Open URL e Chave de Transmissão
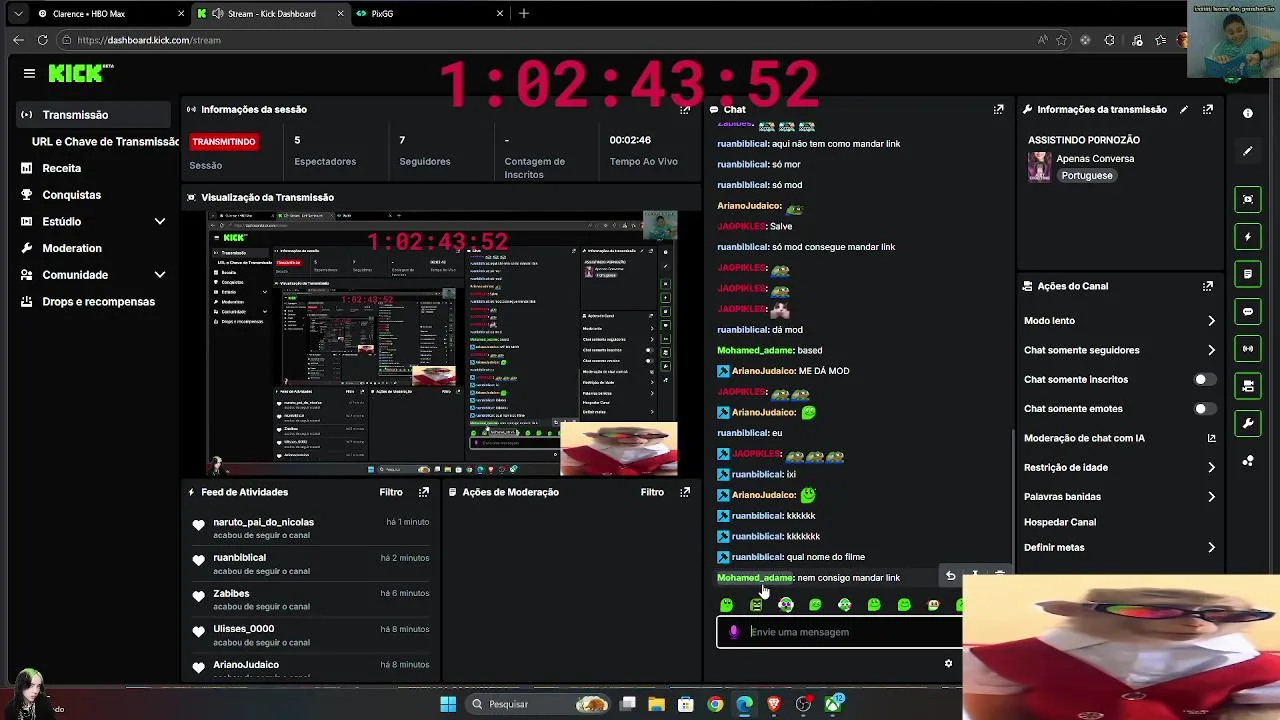 (105, 142)
